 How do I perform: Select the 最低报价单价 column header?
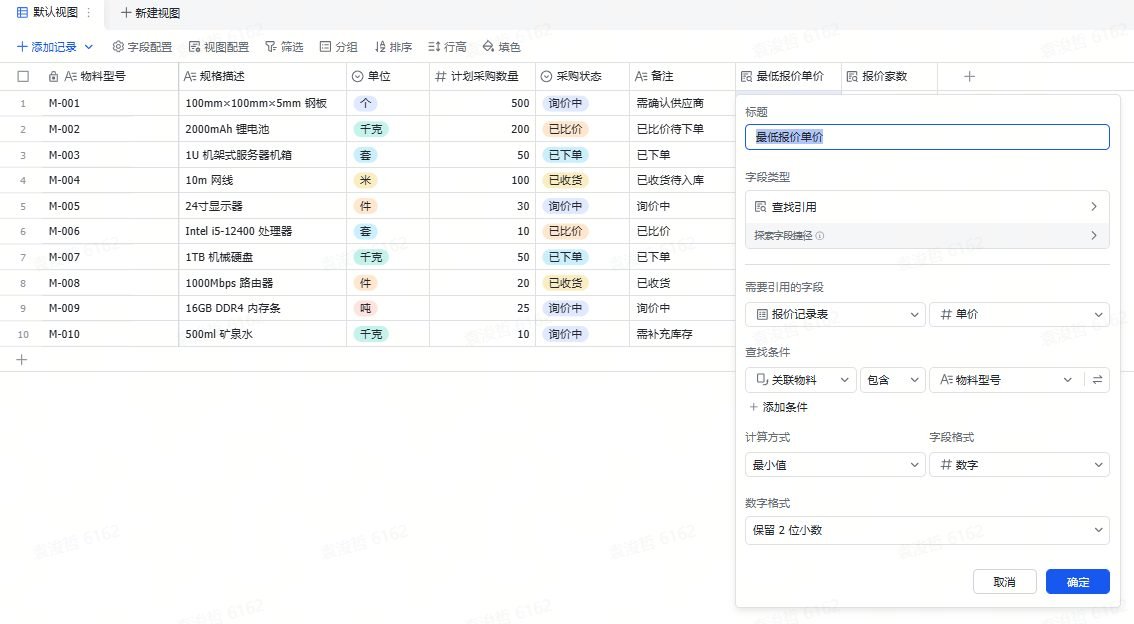click(788, 76)
